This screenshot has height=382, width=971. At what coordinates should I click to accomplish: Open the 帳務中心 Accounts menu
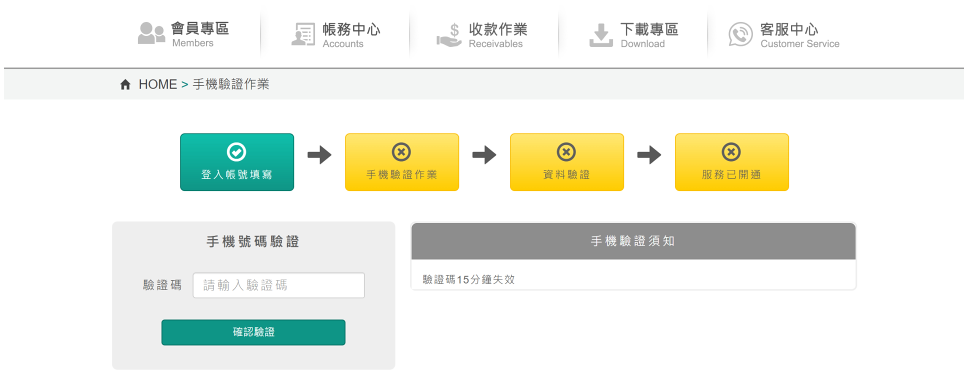click(336, 35)
